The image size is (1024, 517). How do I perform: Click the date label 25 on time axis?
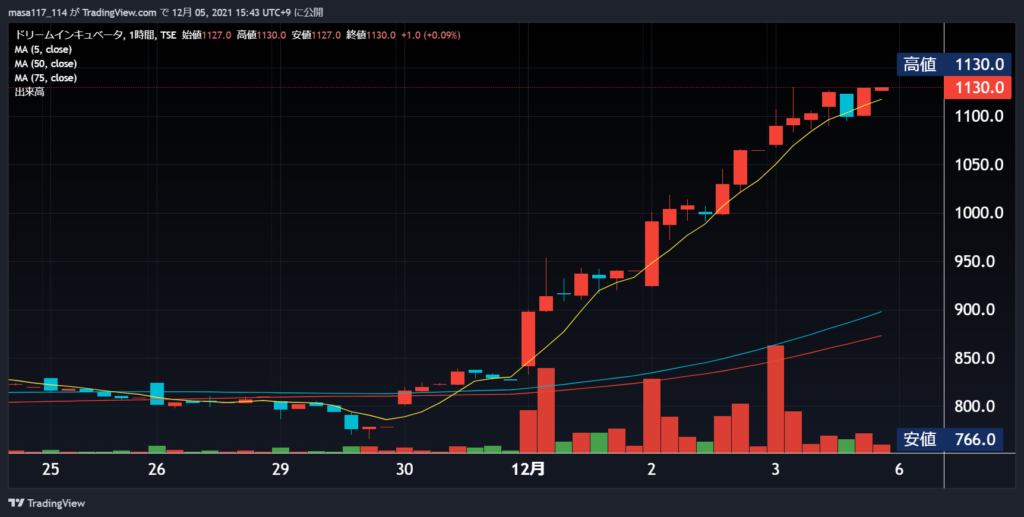coord(51,469)
